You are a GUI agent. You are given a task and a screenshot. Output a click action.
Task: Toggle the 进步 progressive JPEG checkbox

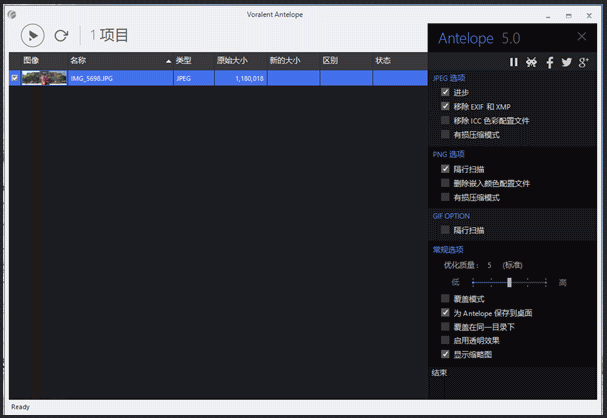pyautogui.click(x=445, y=92)
